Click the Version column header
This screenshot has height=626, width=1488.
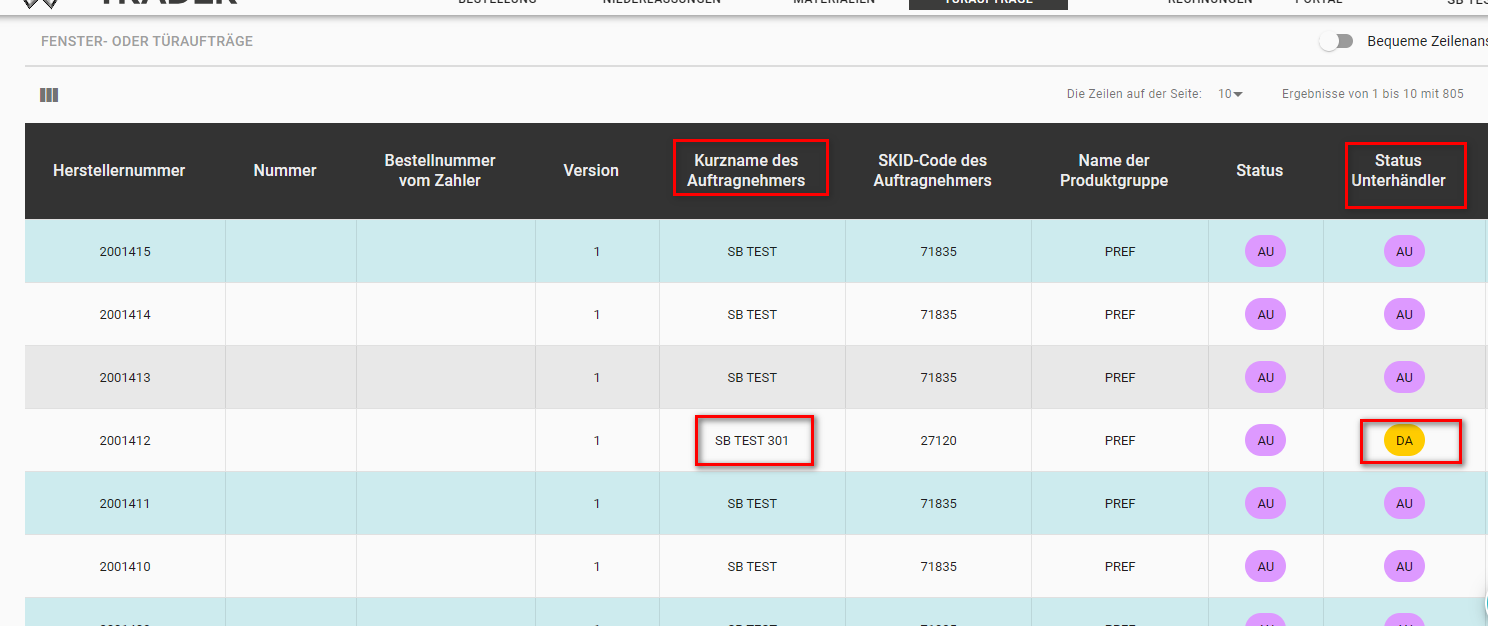click(591, 171)
